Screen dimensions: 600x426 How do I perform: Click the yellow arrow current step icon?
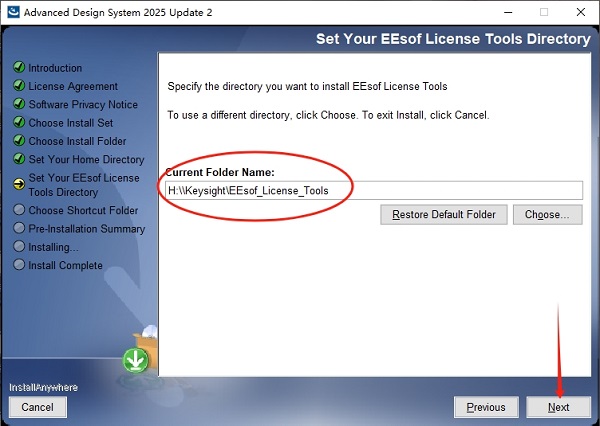coord(19,184)
